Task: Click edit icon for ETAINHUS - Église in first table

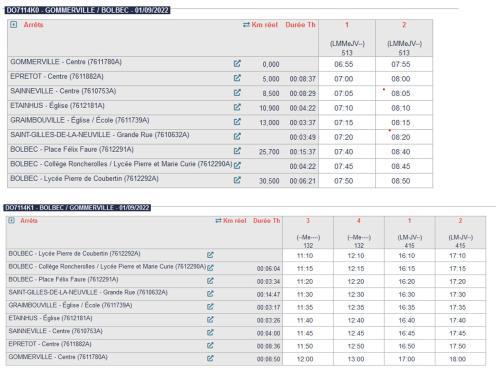Action: click(237, 107)
